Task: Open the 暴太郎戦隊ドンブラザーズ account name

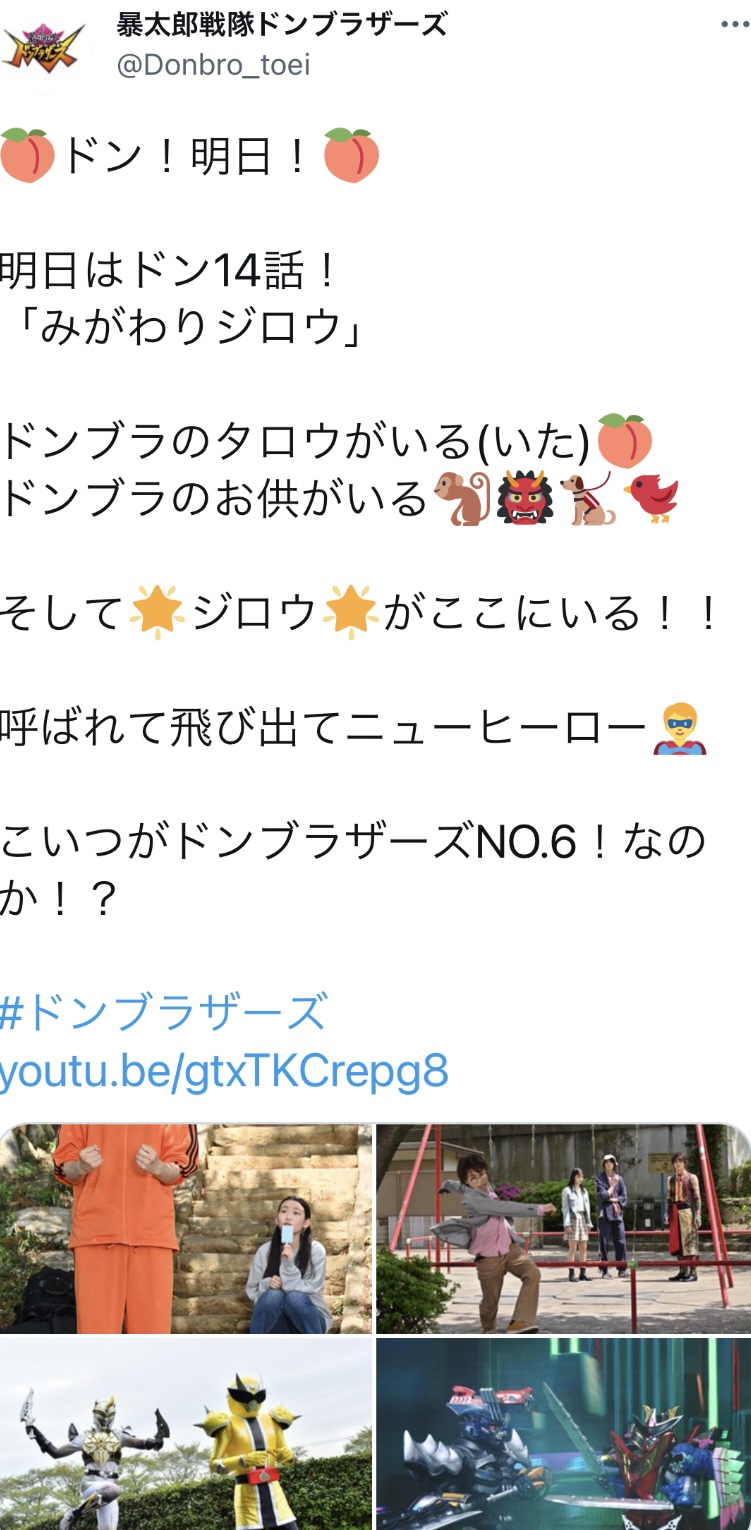Action: tap(282, 24)
